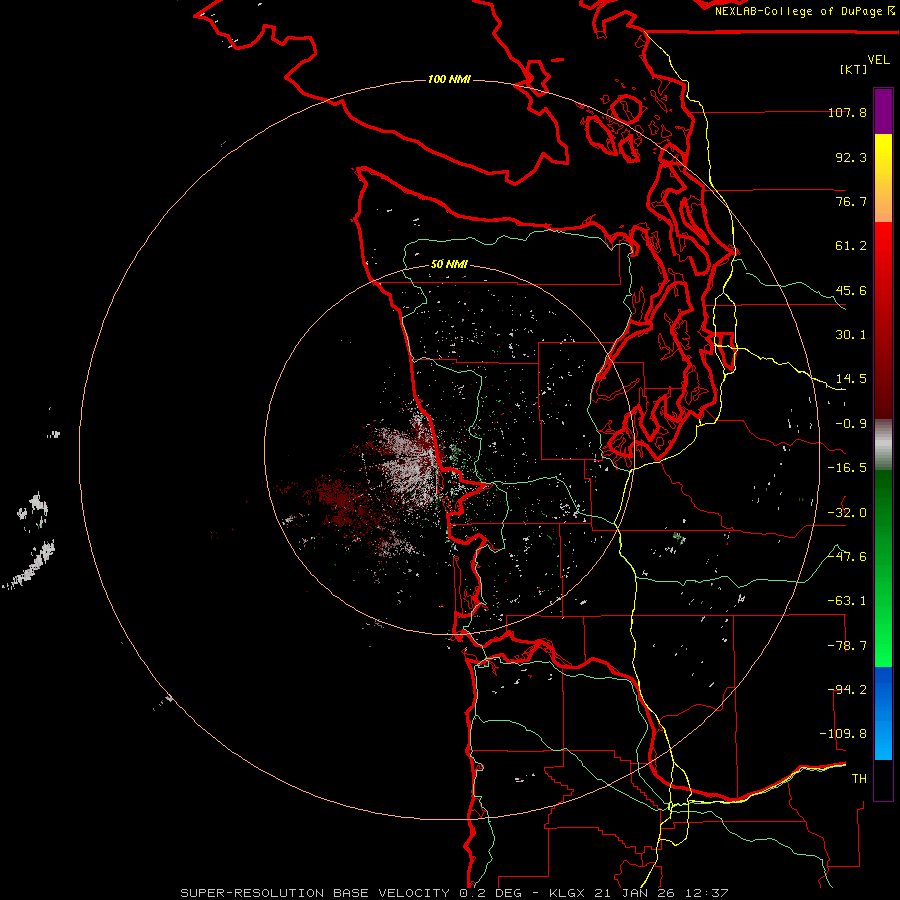Viewport: 900px width, 900px height.
Task: Select the 76.7 scale value
Action: pos(851,201)
